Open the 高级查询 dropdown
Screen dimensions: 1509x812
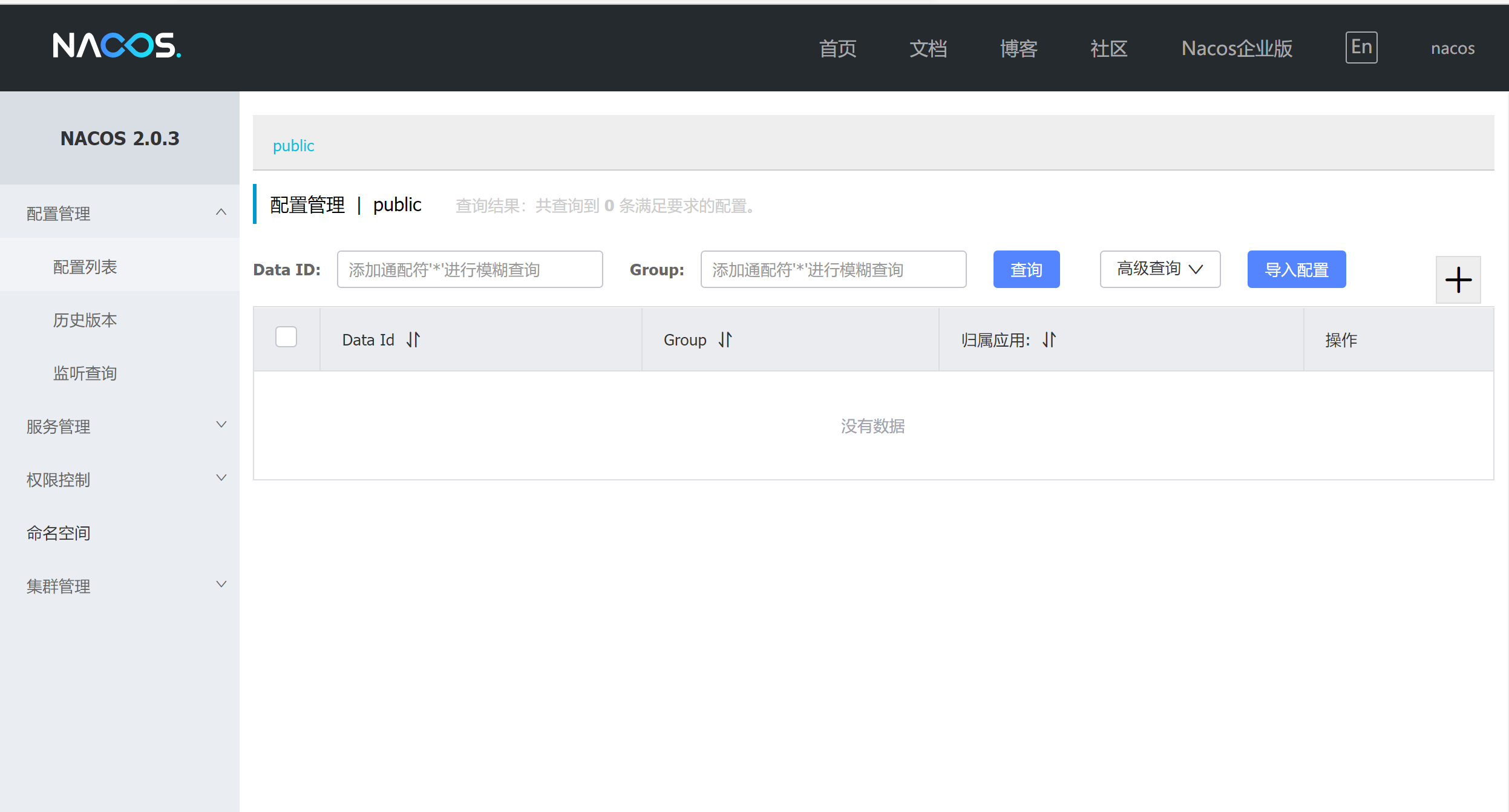(1159, 269)
